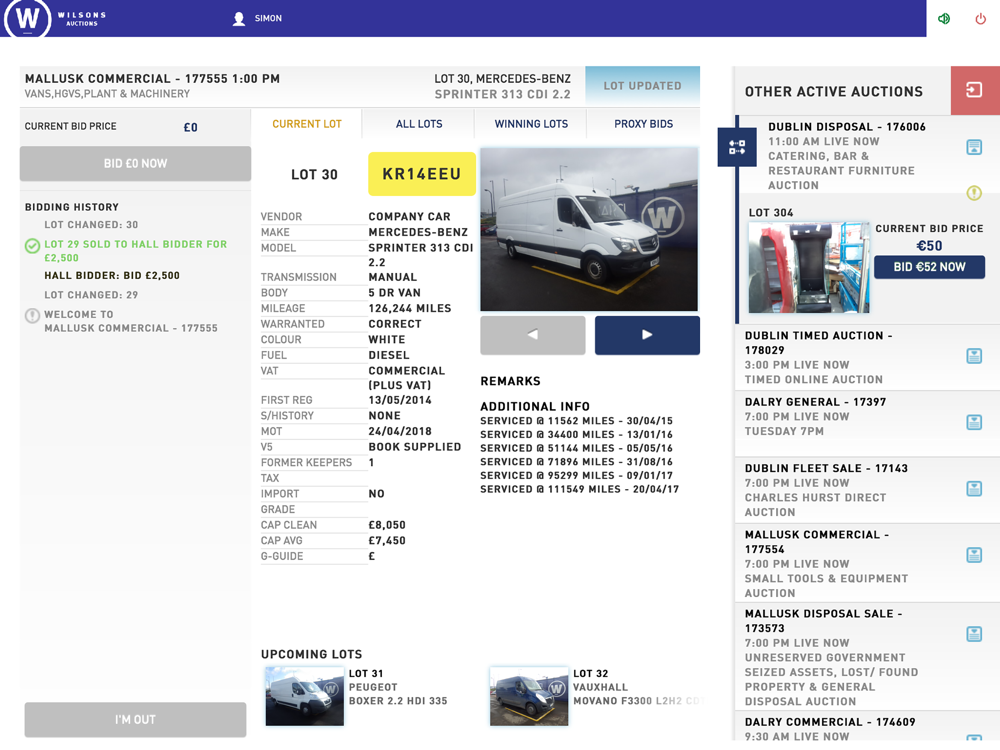Viewport: 1000px width, 750px height.
Task: Select the Dublin Timed Auction - 178029 entry
Action: coord(818,342)
